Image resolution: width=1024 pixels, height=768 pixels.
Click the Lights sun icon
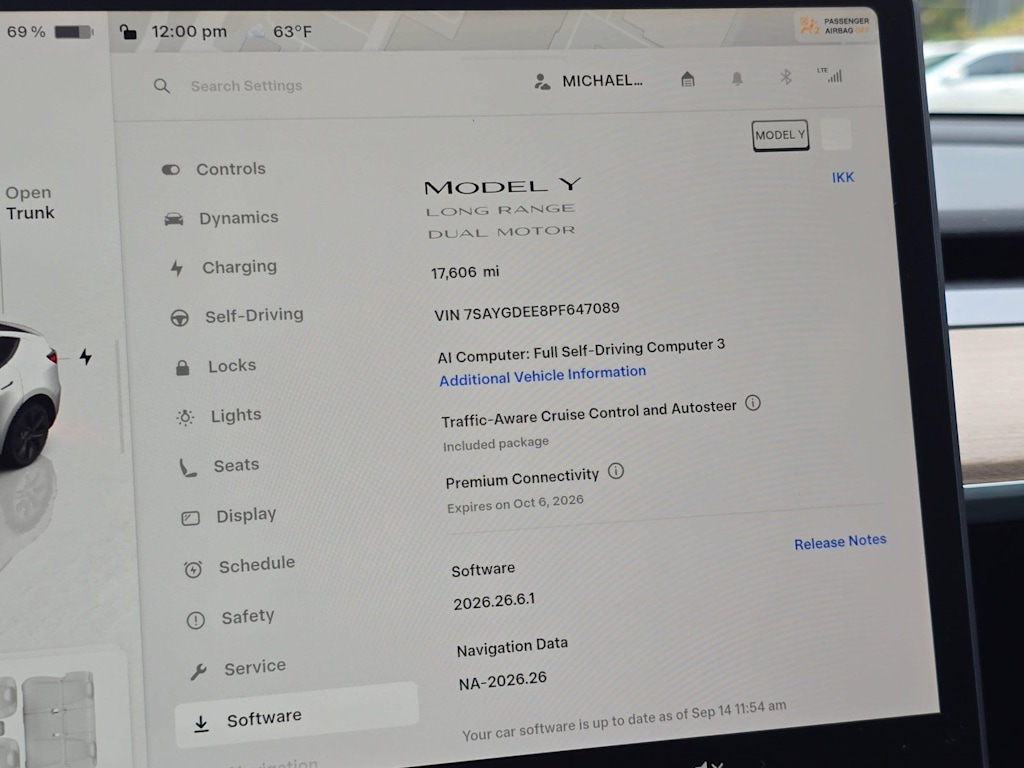pos(185,417)
